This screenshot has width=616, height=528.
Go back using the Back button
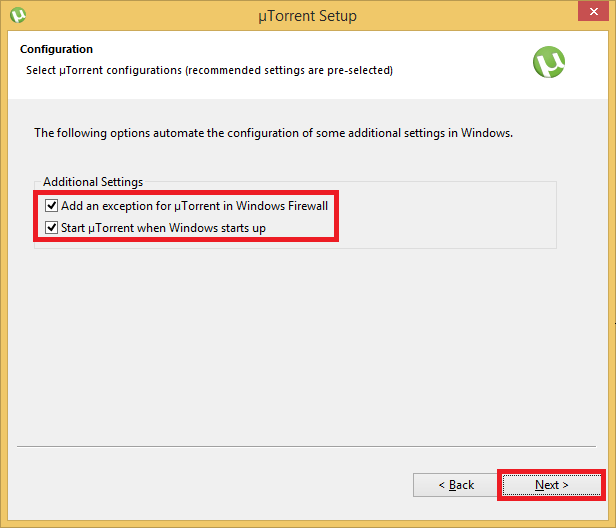pyautogui.click(x=455, y=485)
